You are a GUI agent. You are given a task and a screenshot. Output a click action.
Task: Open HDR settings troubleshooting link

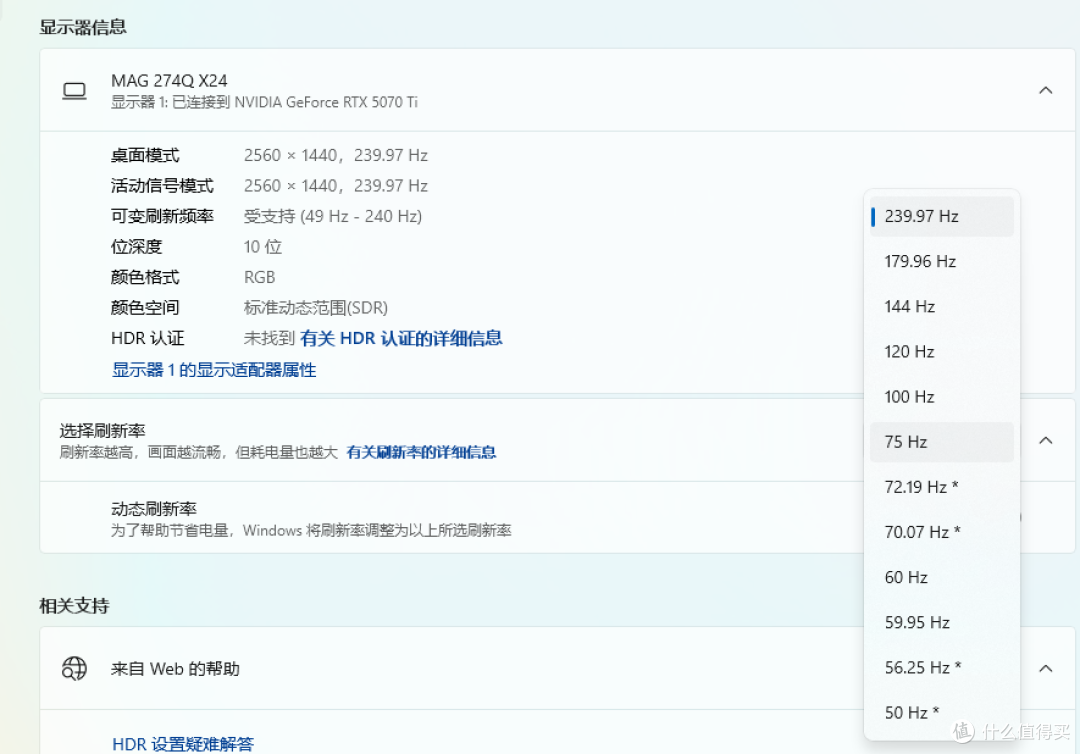pos(183,744)
